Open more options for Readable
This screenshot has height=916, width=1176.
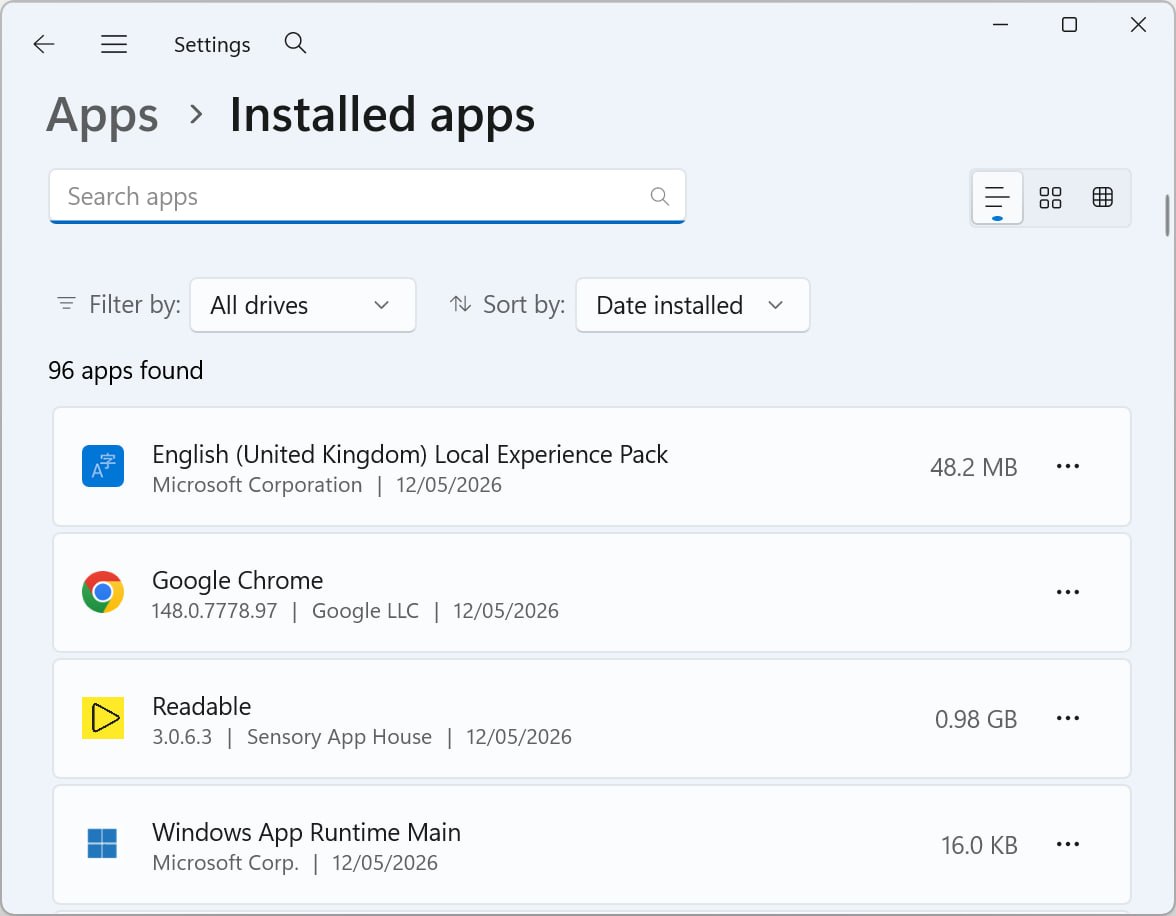point(1067,719)
